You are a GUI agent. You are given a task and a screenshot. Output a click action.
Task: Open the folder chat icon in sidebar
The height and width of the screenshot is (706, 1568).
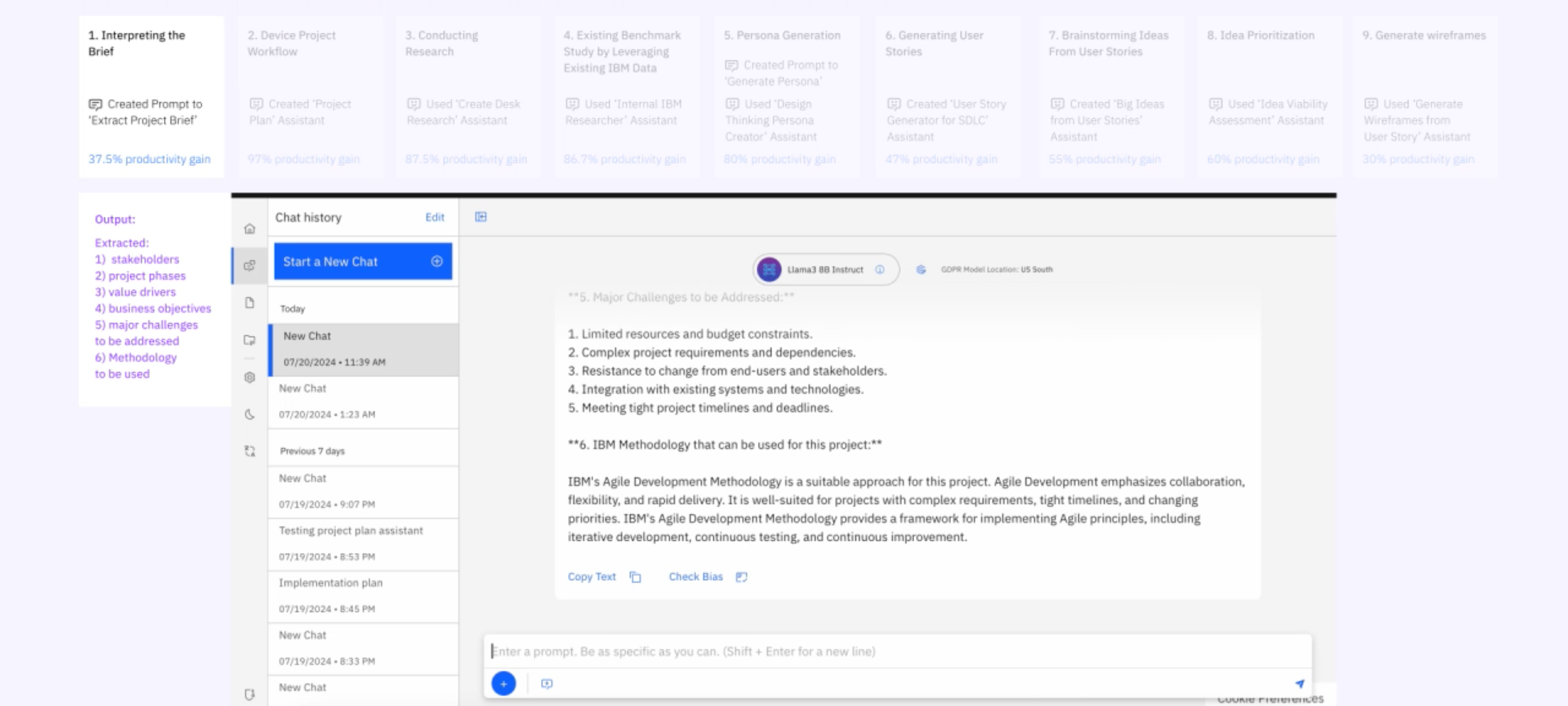[x=250, y=340]
